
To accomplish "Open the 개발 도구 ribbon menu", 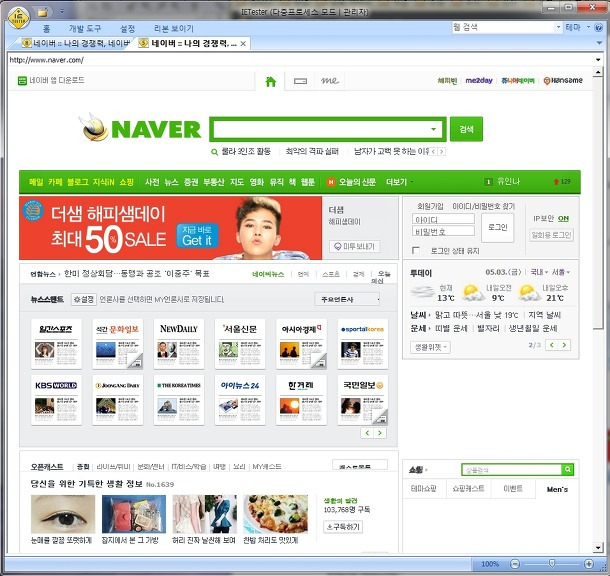I will [85, 28].
